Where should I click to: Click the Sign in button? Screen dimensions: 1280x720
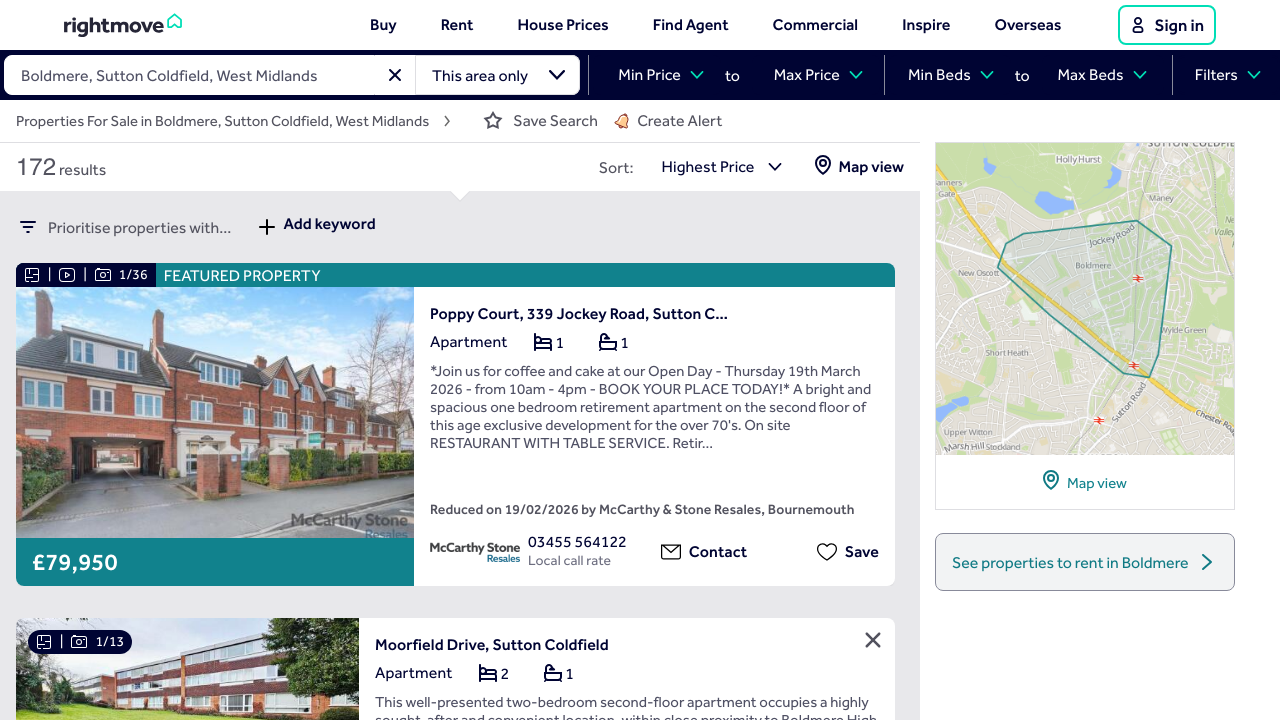pyautogui.click(x=1166, y=25)
